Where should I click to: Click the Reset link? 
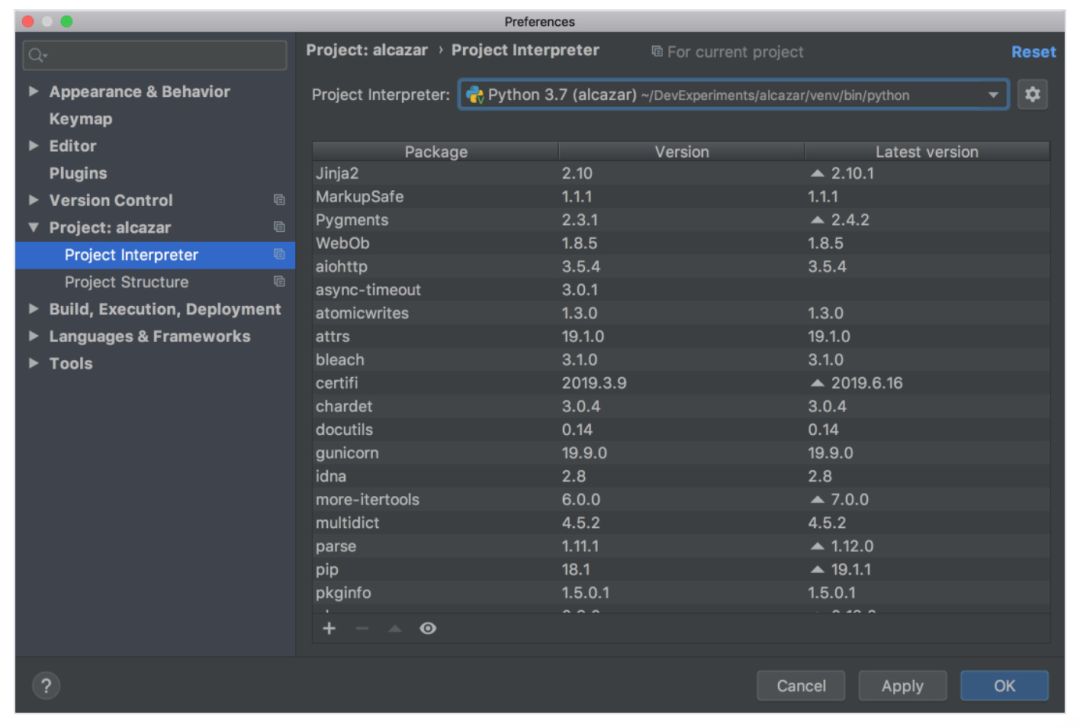(x=1033, y=52)
